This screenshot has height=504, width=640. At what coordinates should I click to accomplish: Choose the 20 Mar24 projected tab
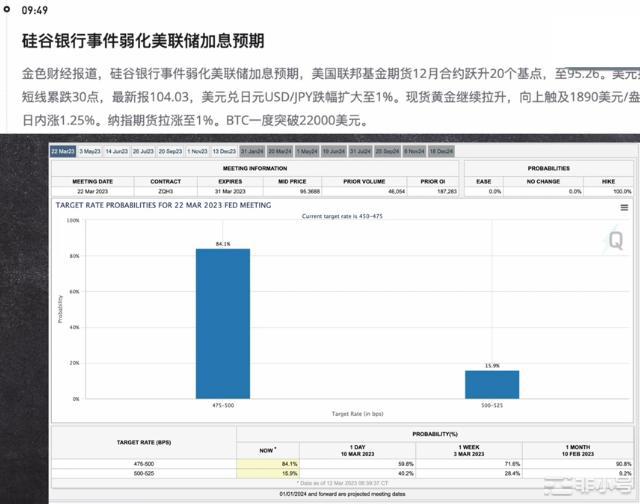click(x=280, y=151)
